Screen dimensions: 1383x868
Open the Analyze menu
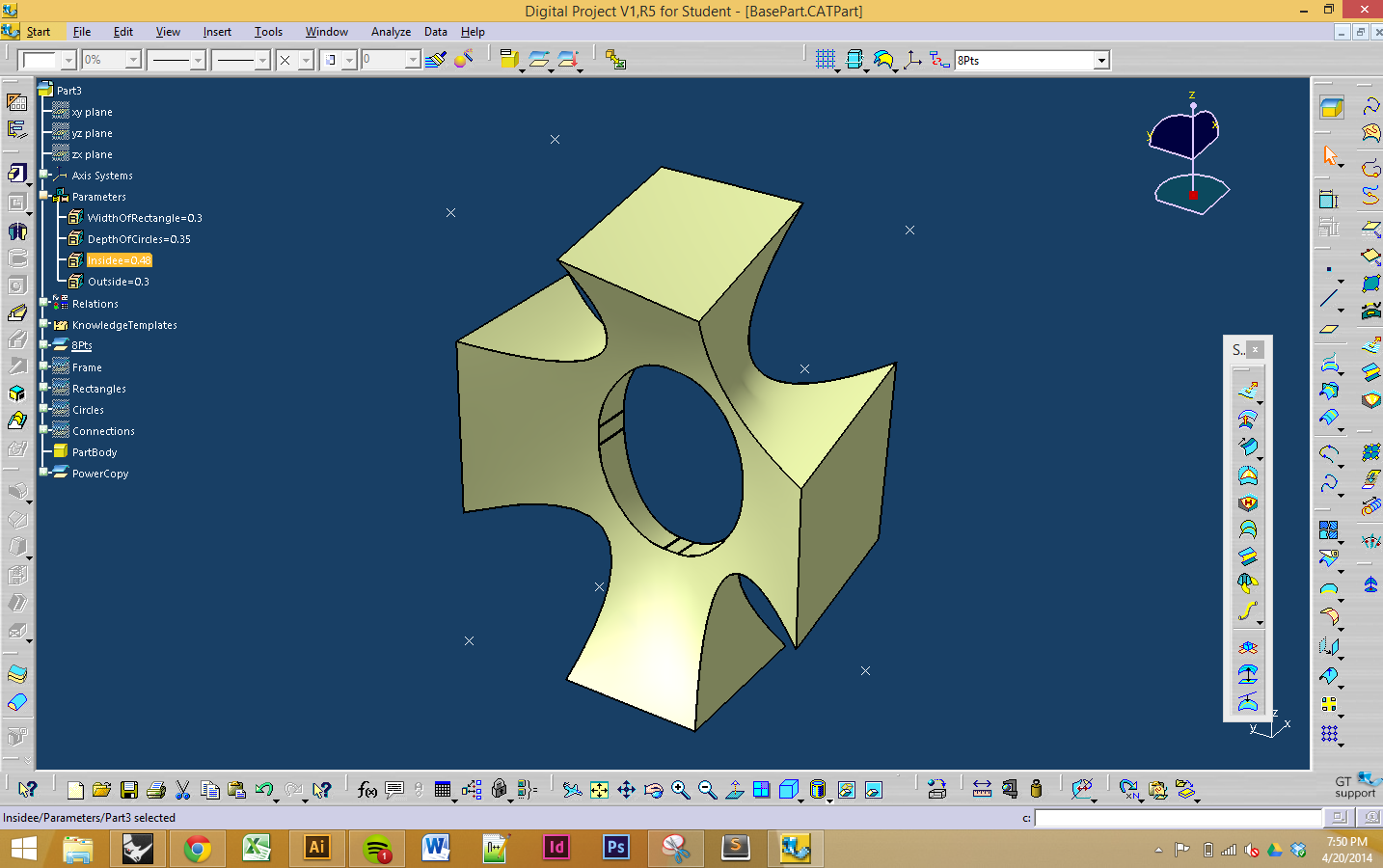click(391, 32)
